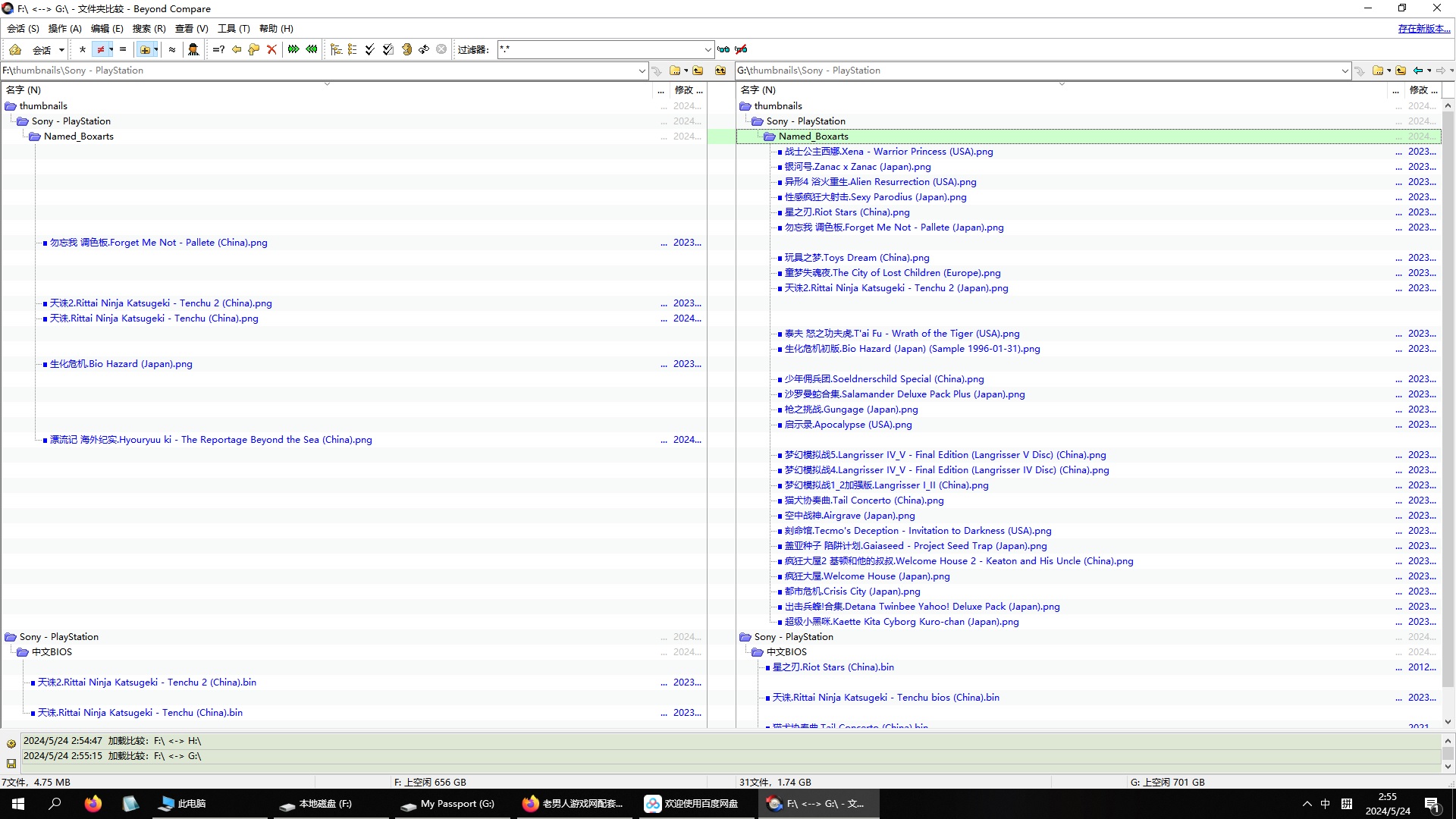The width and height of the screenshot is (1456, 819).
Task: Toggle Show All asterisk filter
Action: coord(83,49)
